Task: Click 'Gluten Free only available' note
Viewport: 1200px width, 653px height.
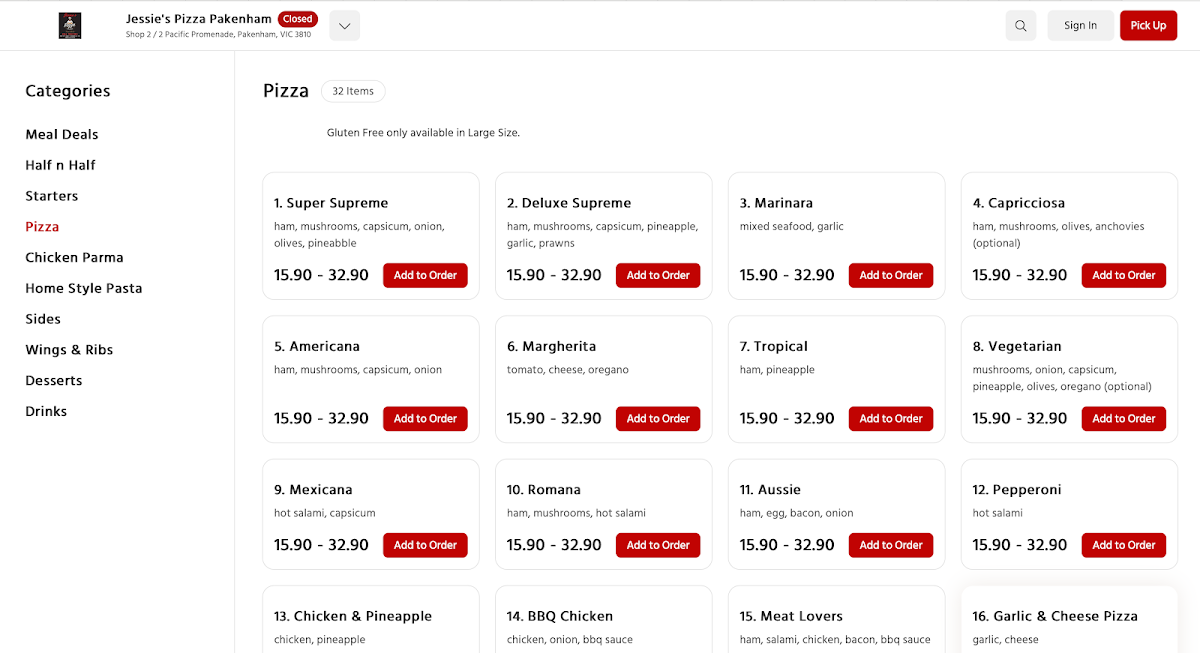Action: (x=423, y=133)
